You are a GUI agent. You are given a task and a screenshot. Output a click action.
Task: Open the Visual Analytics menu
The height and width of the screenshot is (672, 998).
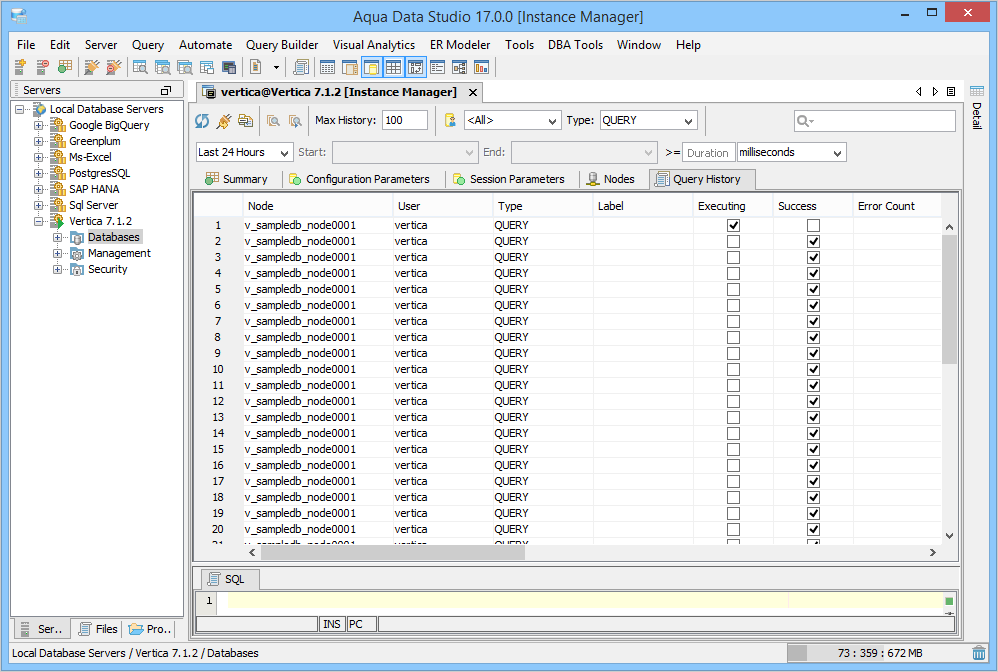pyautogui.click(x=374, y=45)
